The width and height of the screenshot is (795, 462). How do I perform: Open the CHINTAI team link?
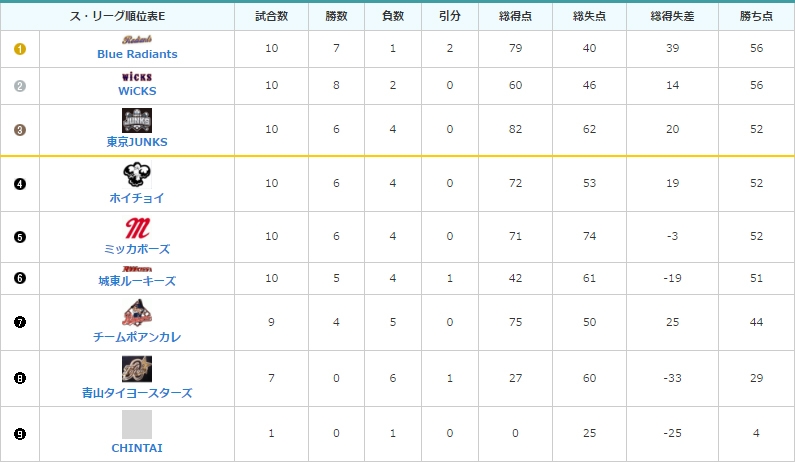pos(137,448)
